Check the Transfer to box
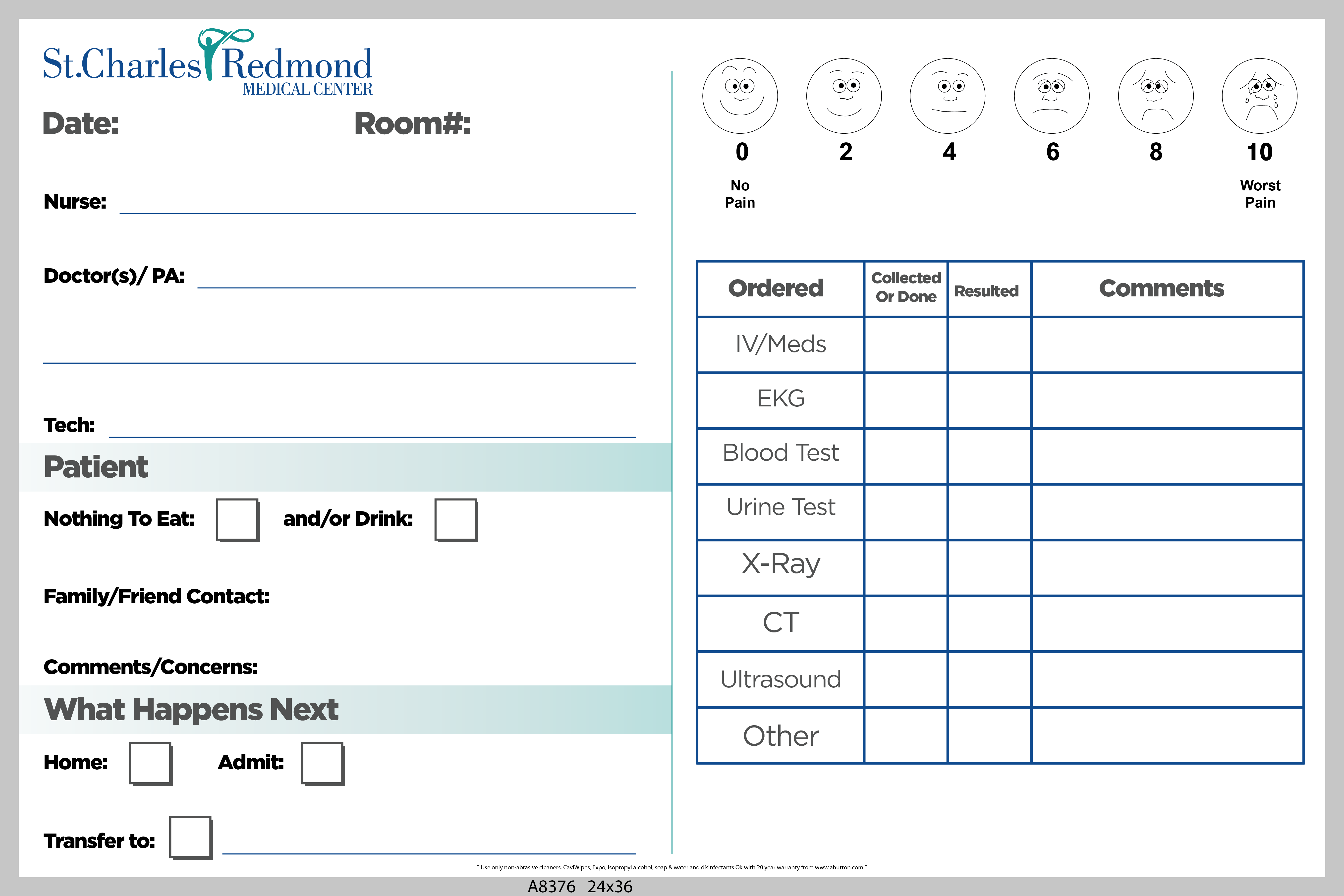This screenshot has height=896, width=1344. tap(191, 838)
